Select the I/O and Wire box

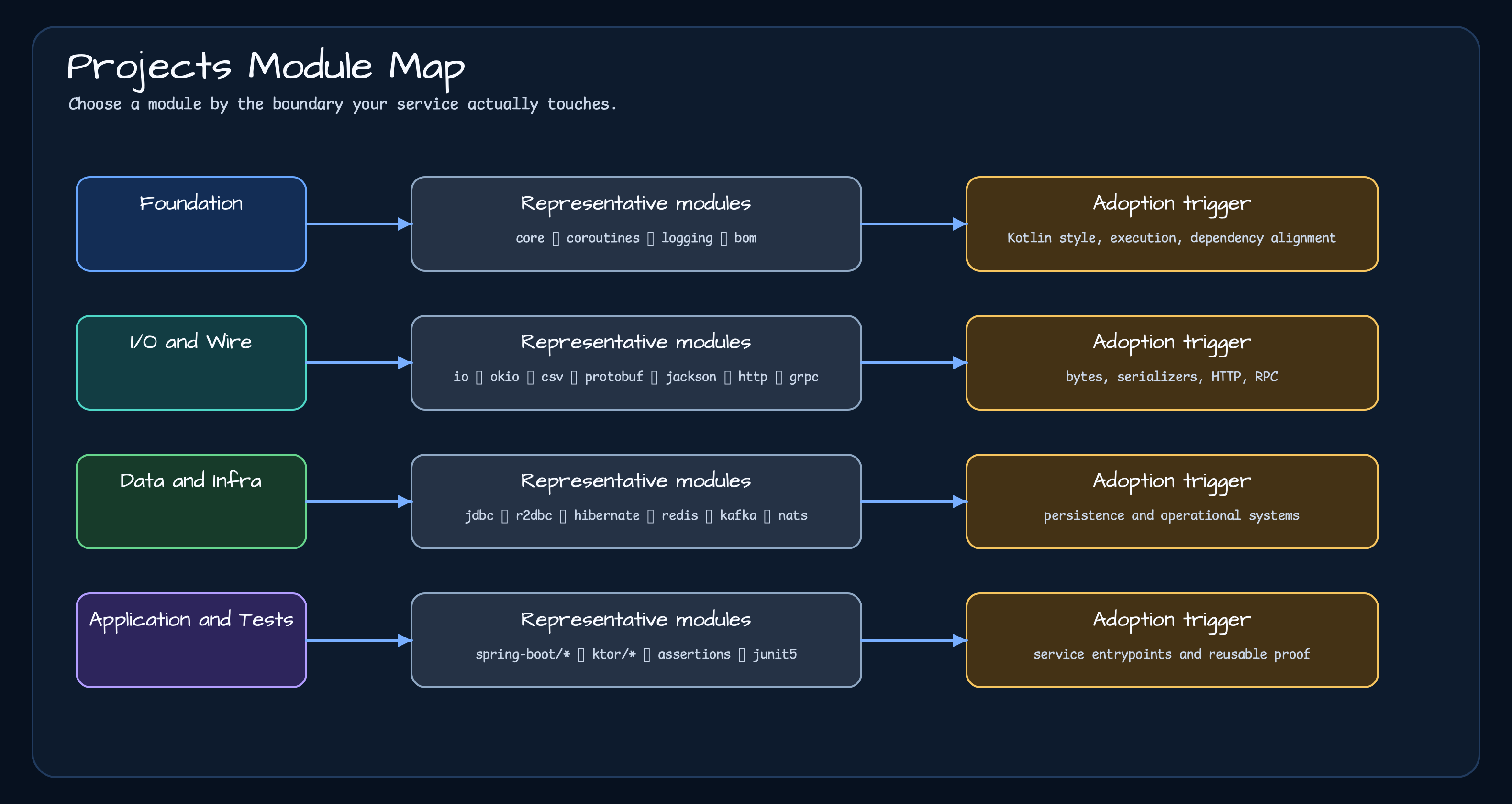click(x=191, y=363)
